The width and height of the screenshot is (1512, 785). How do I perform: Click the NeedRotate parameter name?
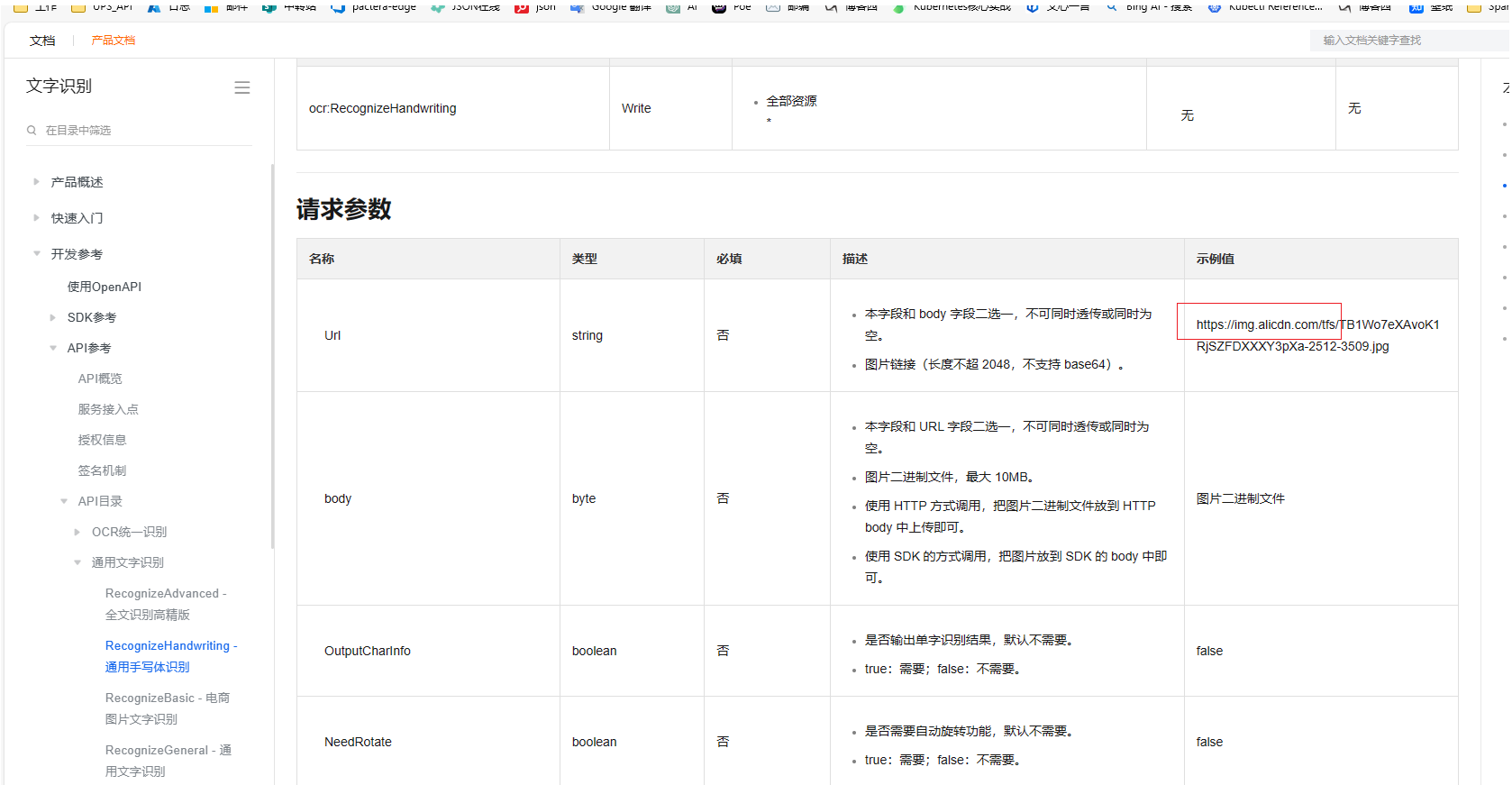tap(358, 742)
